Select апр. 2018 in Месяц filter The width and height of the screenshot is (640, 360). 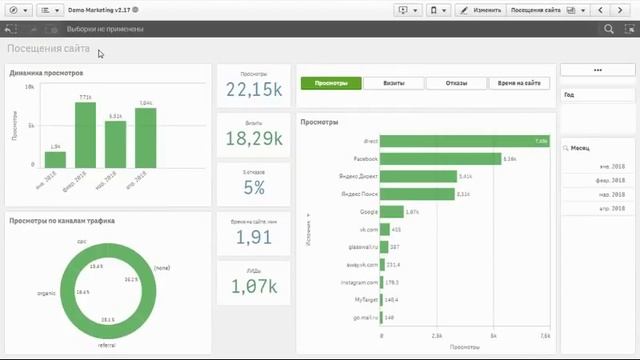click(x=598, y=209)
